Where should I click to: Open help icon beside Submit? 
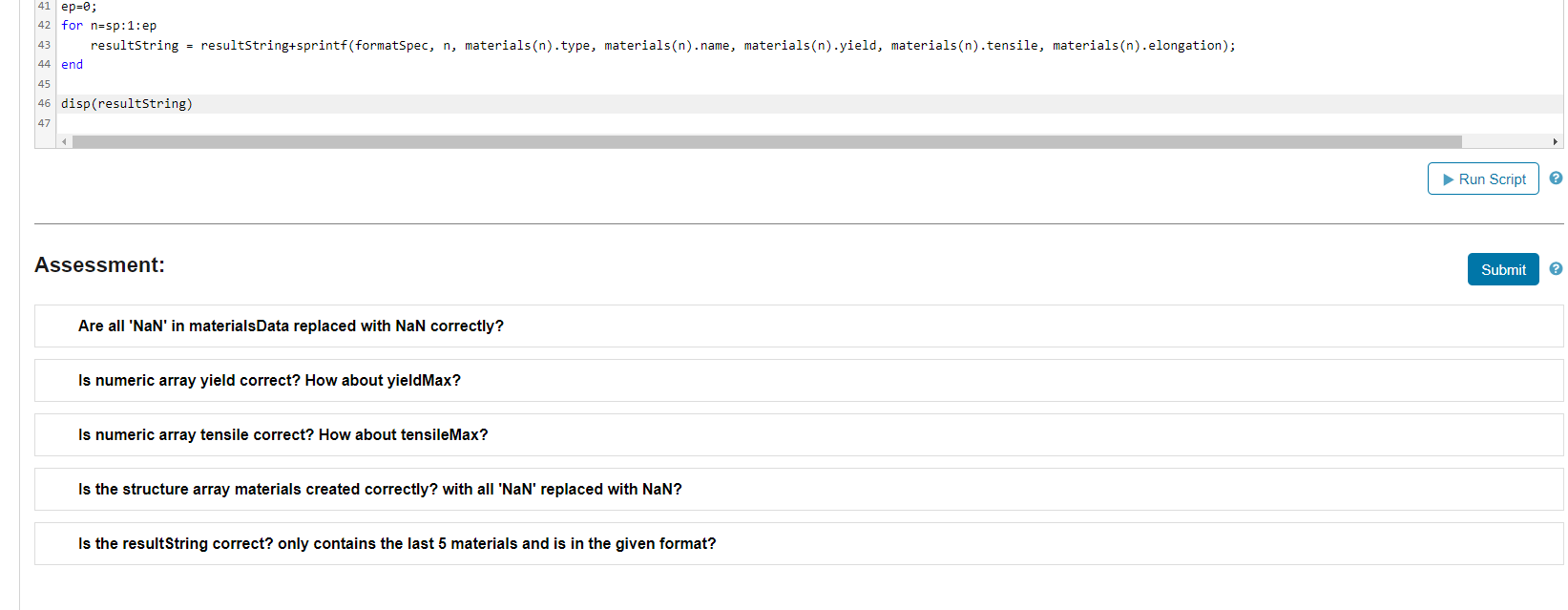pyautogui.click(x=1556, y=269)
